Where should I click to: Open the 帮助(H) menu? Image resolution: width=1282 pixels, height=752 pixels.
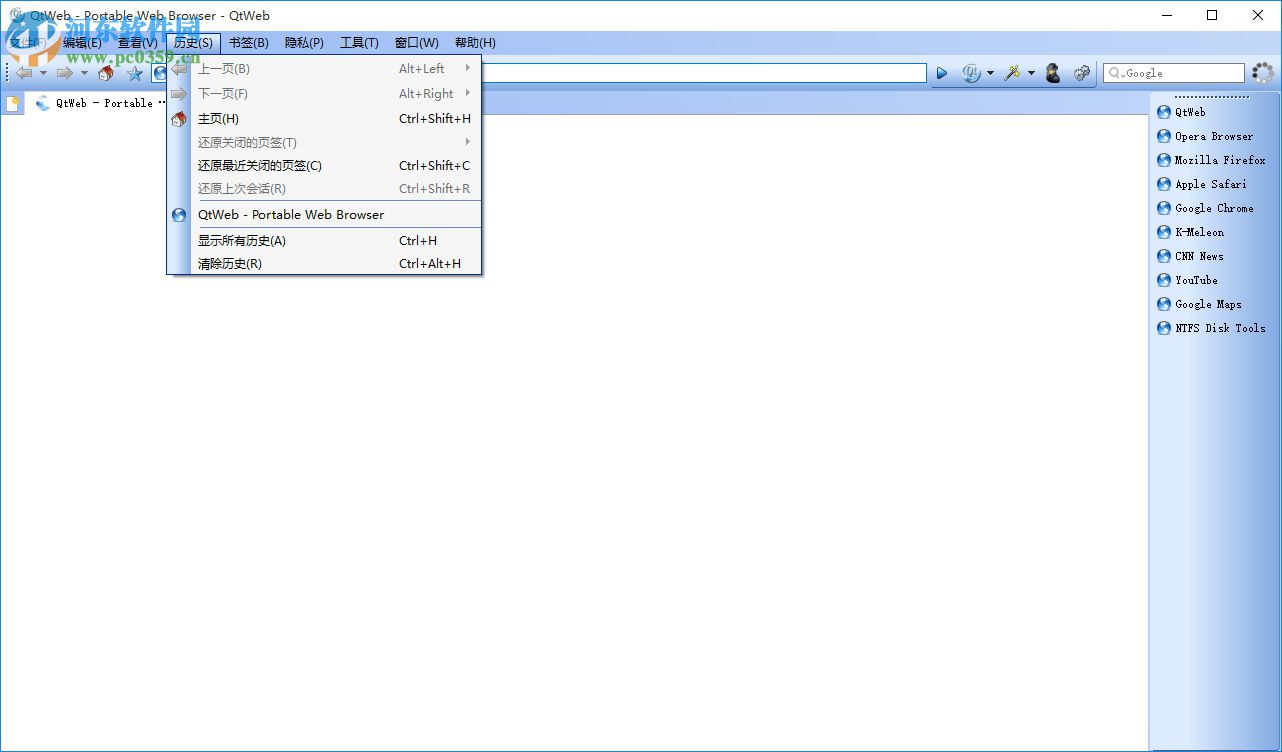point(475,43)
